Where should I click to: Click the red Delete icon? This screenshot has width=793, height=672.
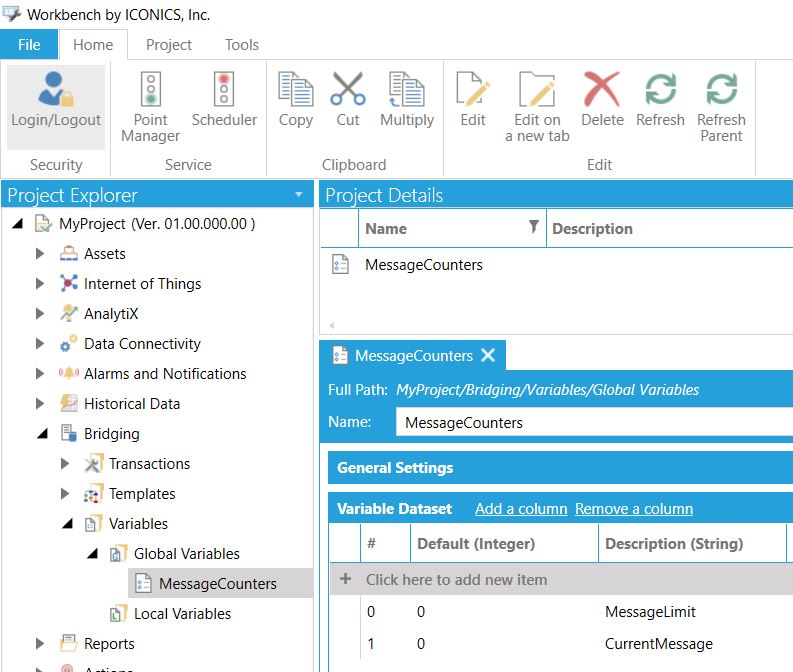tap(602, 89)
